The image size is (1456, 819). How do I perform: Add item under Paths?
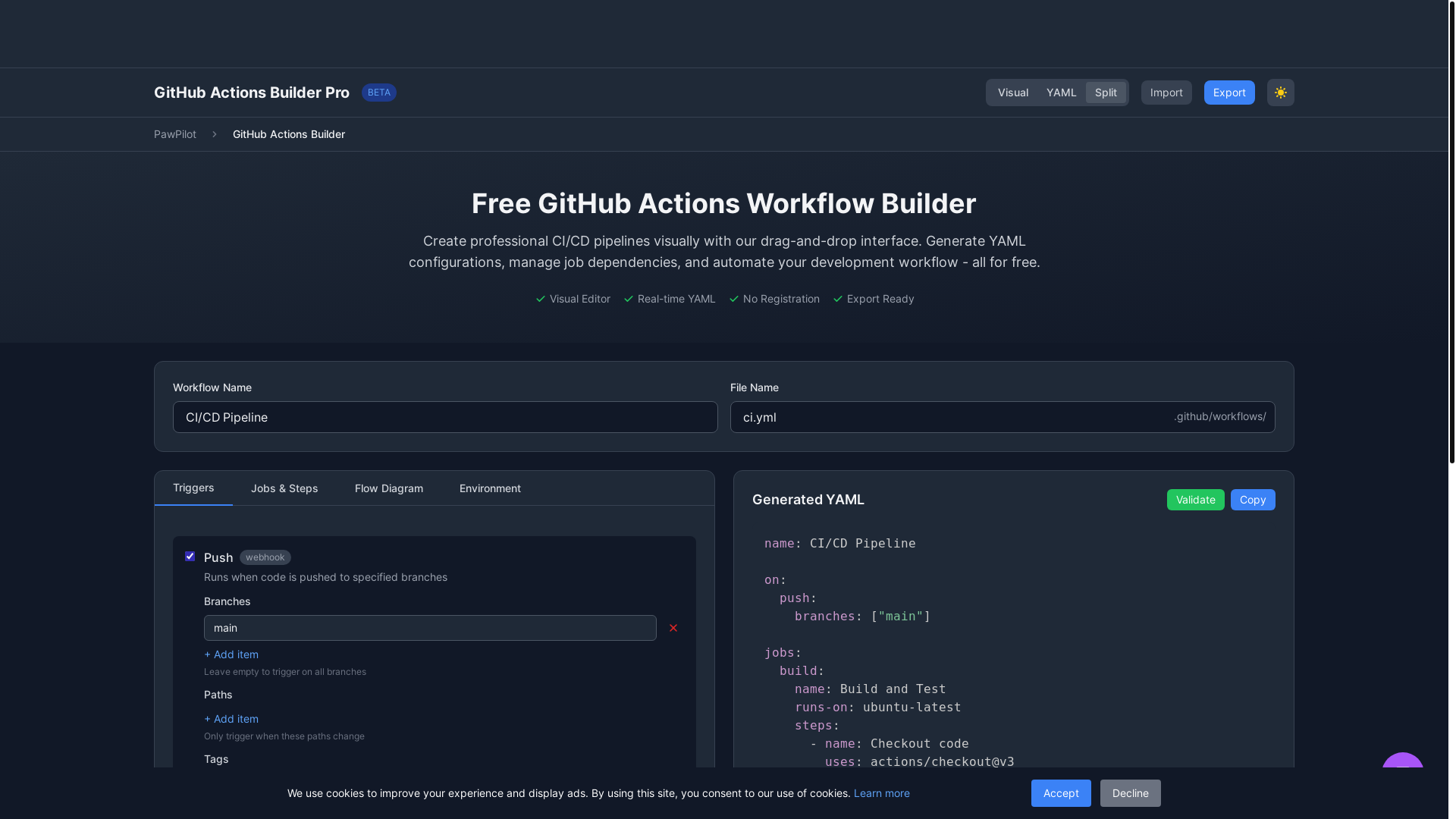click(231, 719)
